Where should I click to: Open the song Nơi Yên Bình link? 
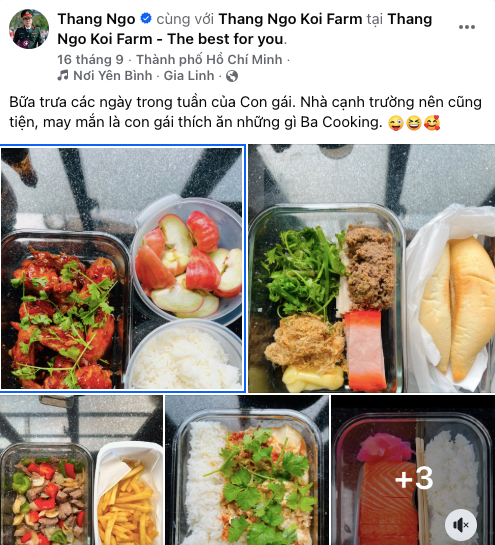coord(113,75)
